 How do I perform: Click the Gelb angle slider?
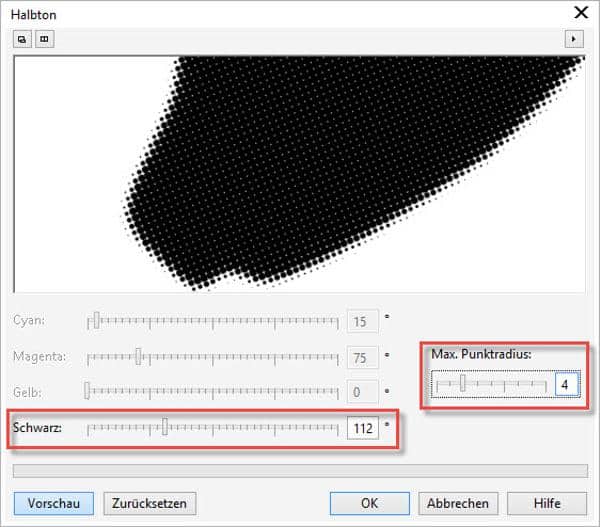tap(213, 392)
